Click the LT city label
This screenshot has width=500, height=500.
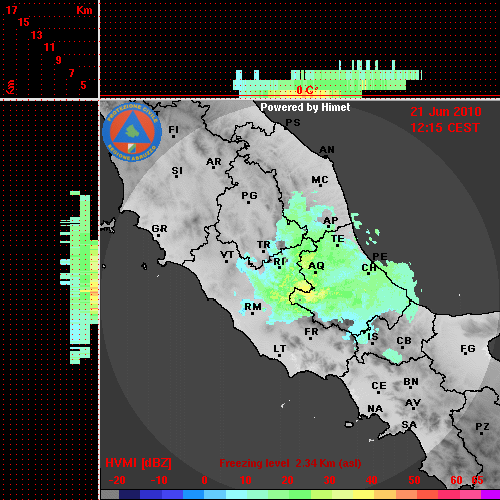280,349
